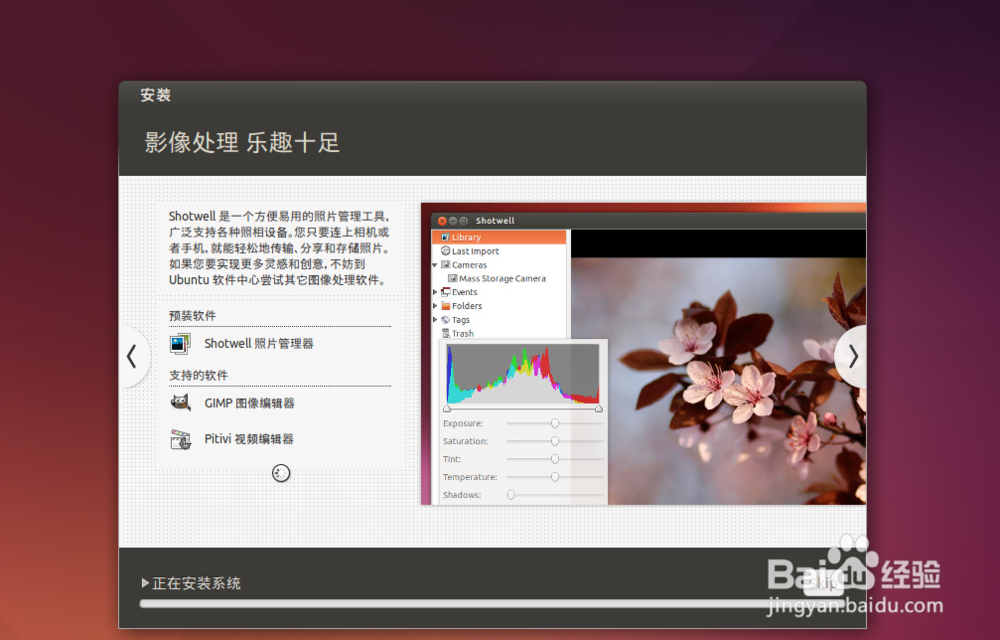
Task: Open the Trash icon in Shotwell
Action: [x=446, y=333]
